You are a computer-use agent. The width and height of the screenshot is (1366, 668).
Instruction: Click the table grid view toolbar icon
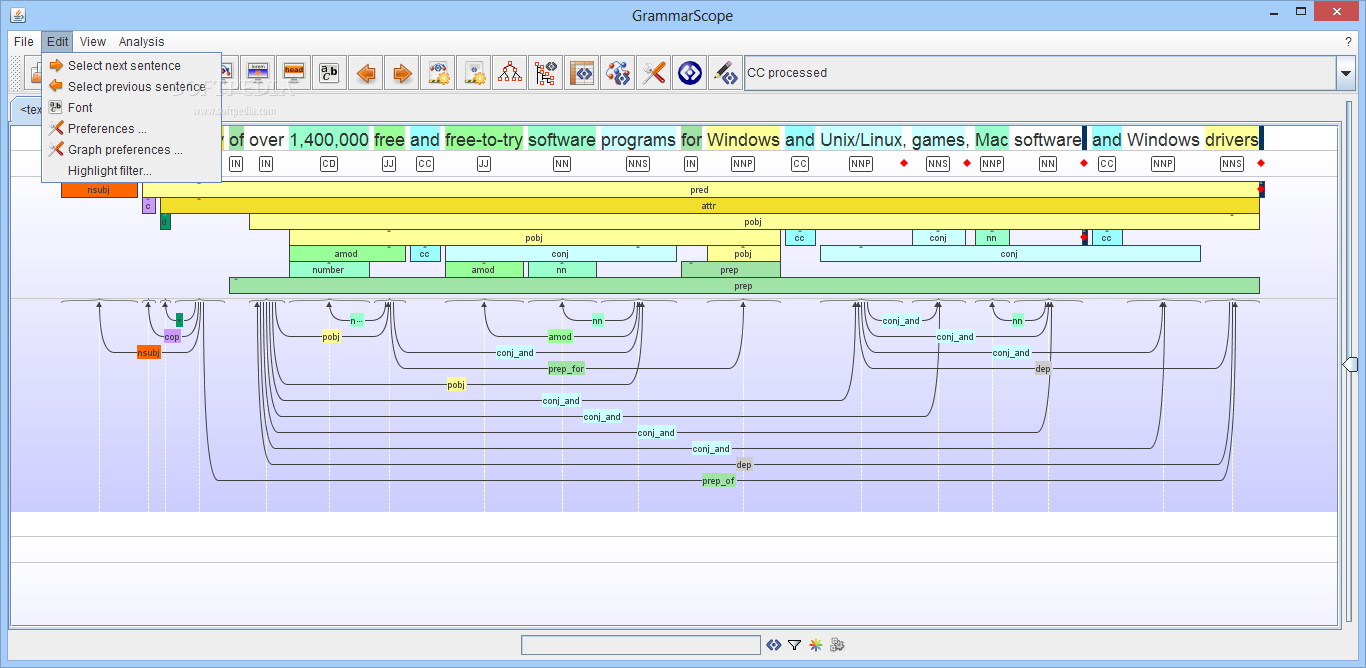582,72
